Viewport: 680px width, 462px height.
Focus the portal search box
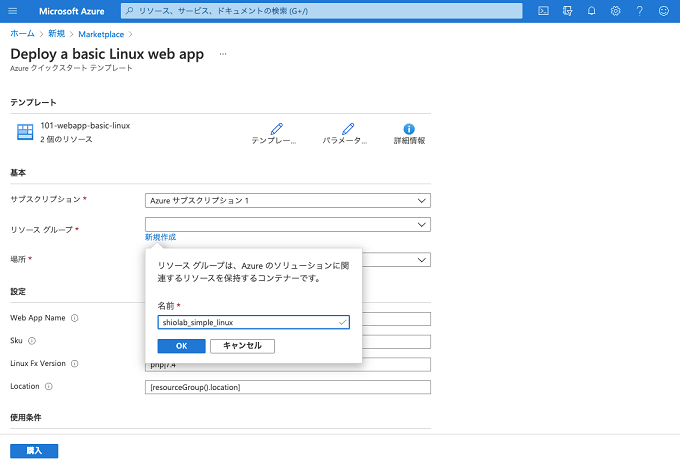pos(321,11)
